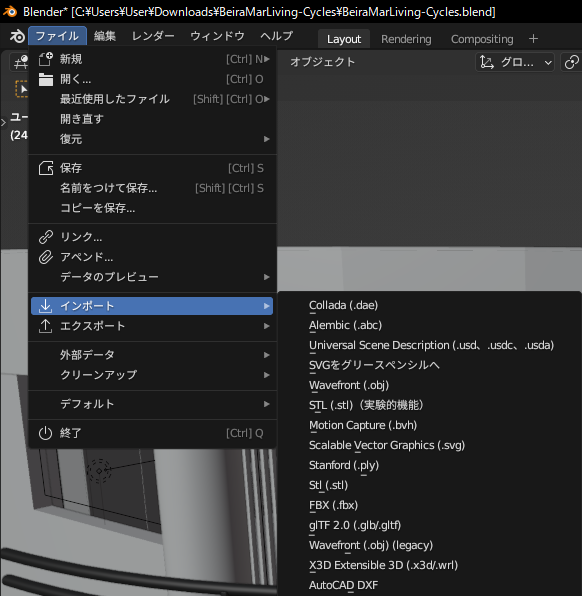
Task: Import Scalable Vector Graphics (.svg)
Action: pos(430,445)
